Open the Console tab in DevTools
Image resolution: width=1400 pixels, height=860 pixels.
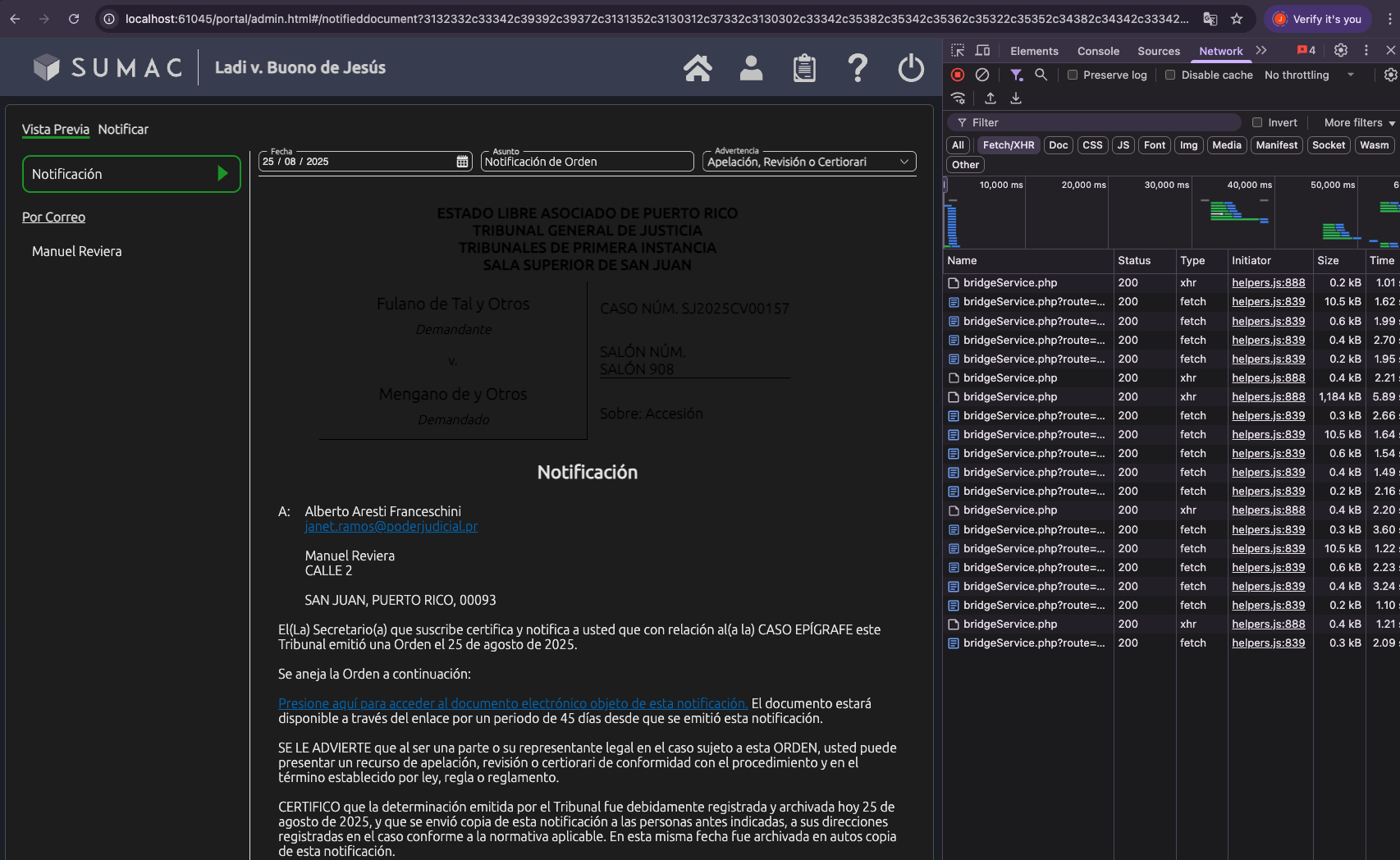pos(1098,51)
